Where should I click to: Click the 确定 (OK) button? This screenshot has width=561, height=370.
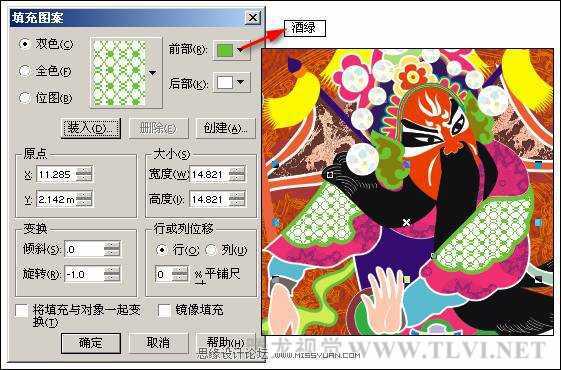pyautogui.click(x=91, y=343)
